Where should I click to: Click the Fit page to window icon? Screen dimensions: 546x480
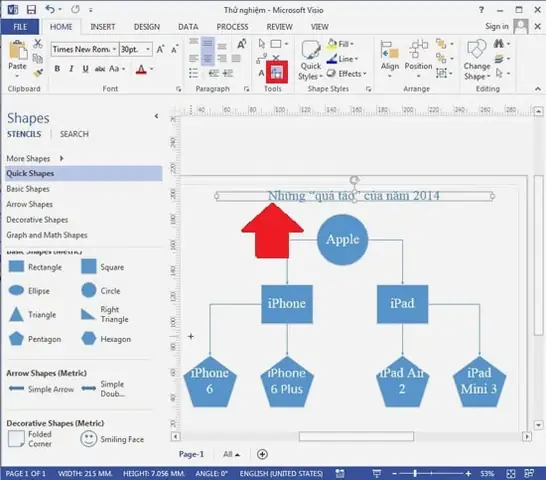pos(511,474)
